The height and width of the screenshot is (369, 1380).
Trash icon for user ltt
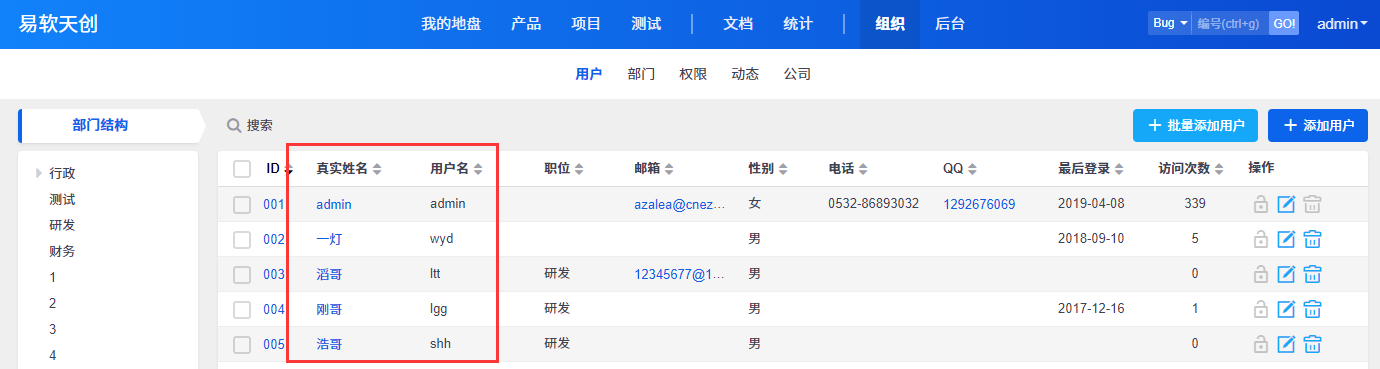click(x=1313, y=274)
